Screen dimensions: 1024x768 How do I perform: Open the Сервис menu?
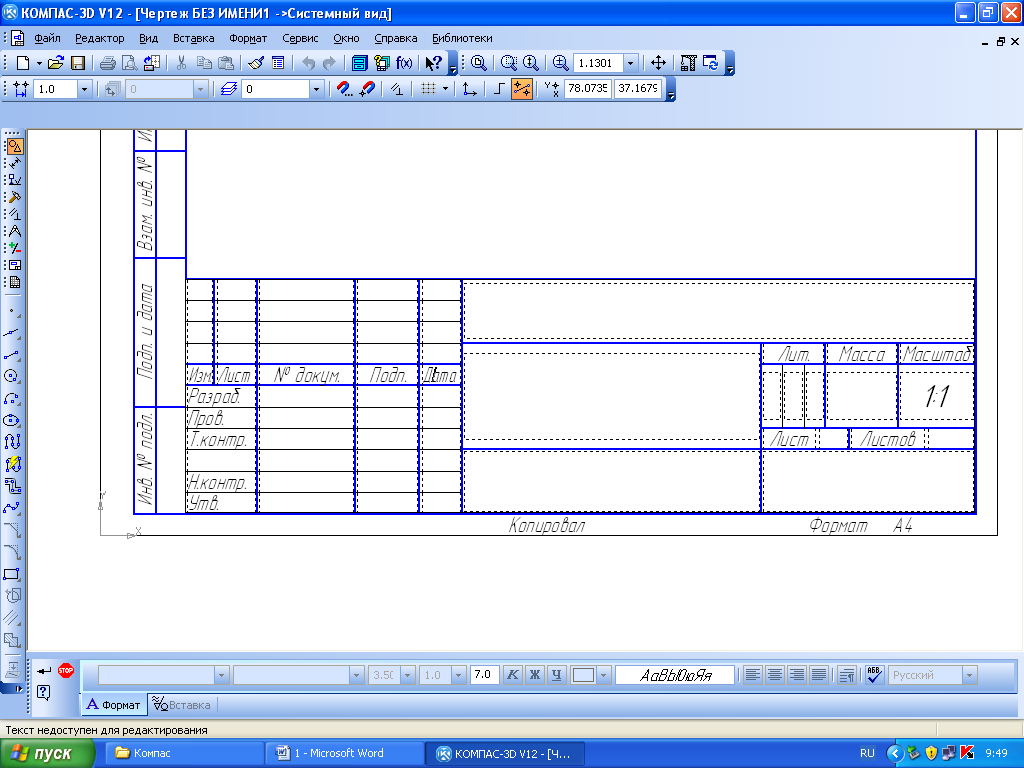pos(300,38)
